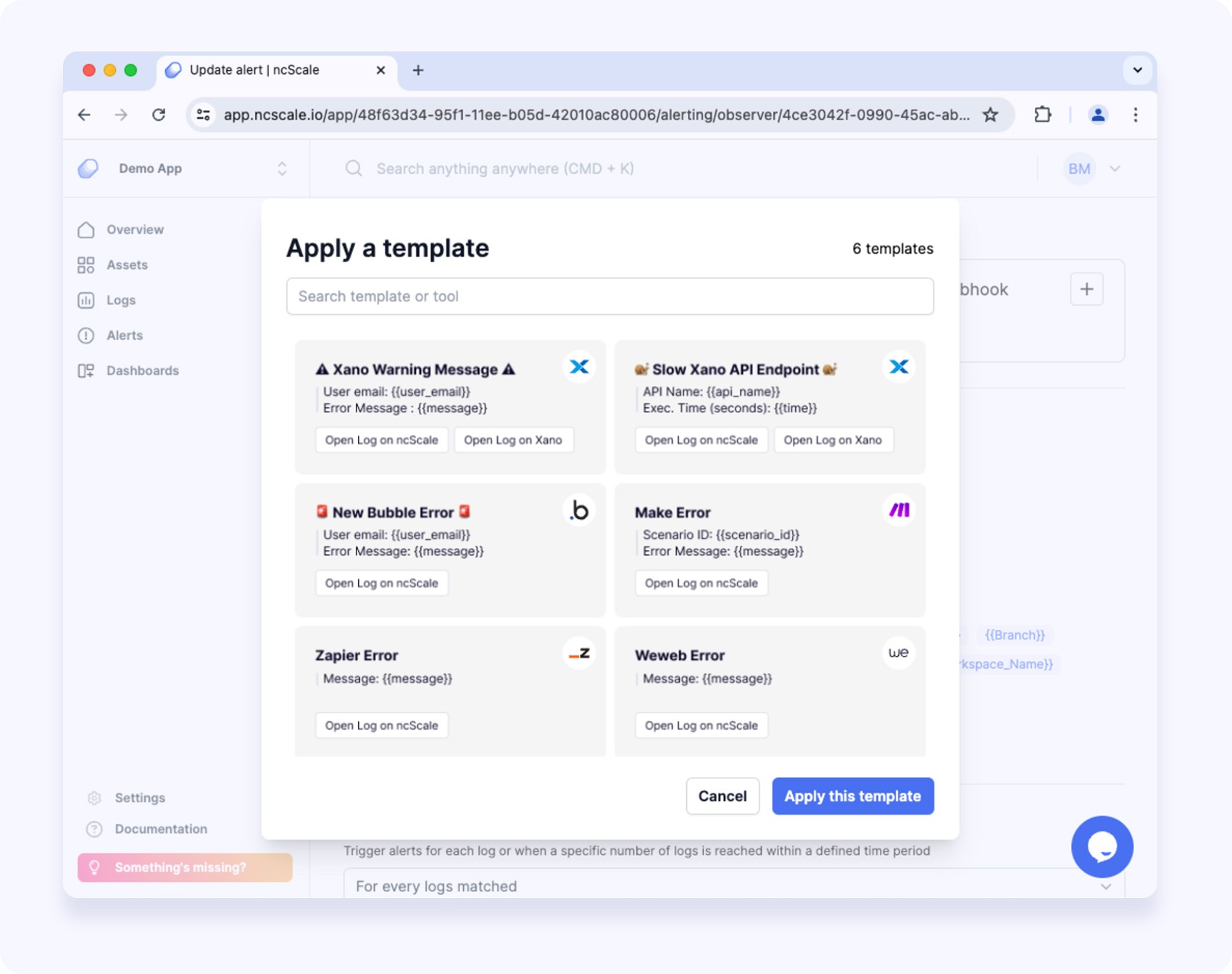Click the Weweb logo on Weweb Error card
This screenshot has width=1232, height=974.
tap(899, 653)
